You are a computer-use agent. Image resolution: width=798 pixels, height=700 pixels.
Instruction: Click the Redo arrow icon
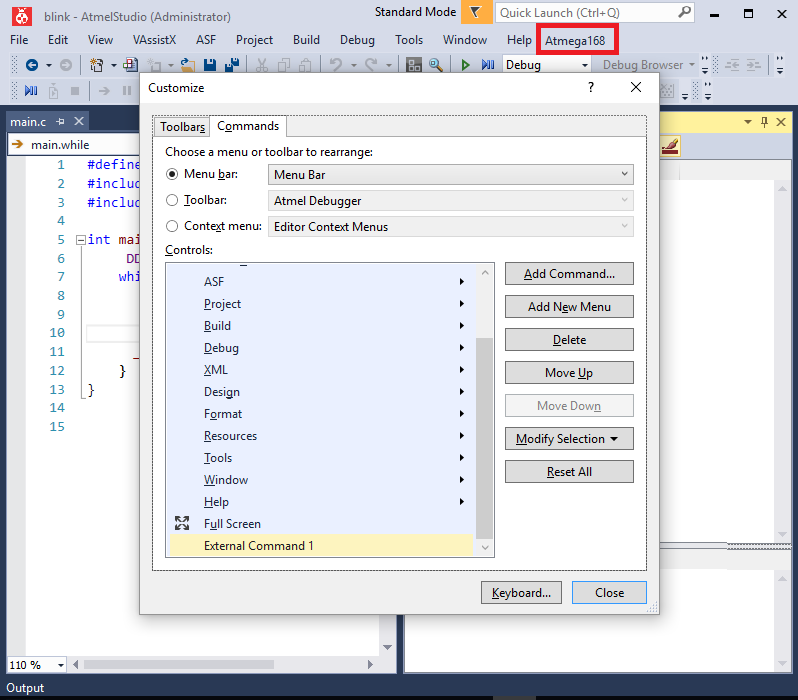[x=371, y=65]
